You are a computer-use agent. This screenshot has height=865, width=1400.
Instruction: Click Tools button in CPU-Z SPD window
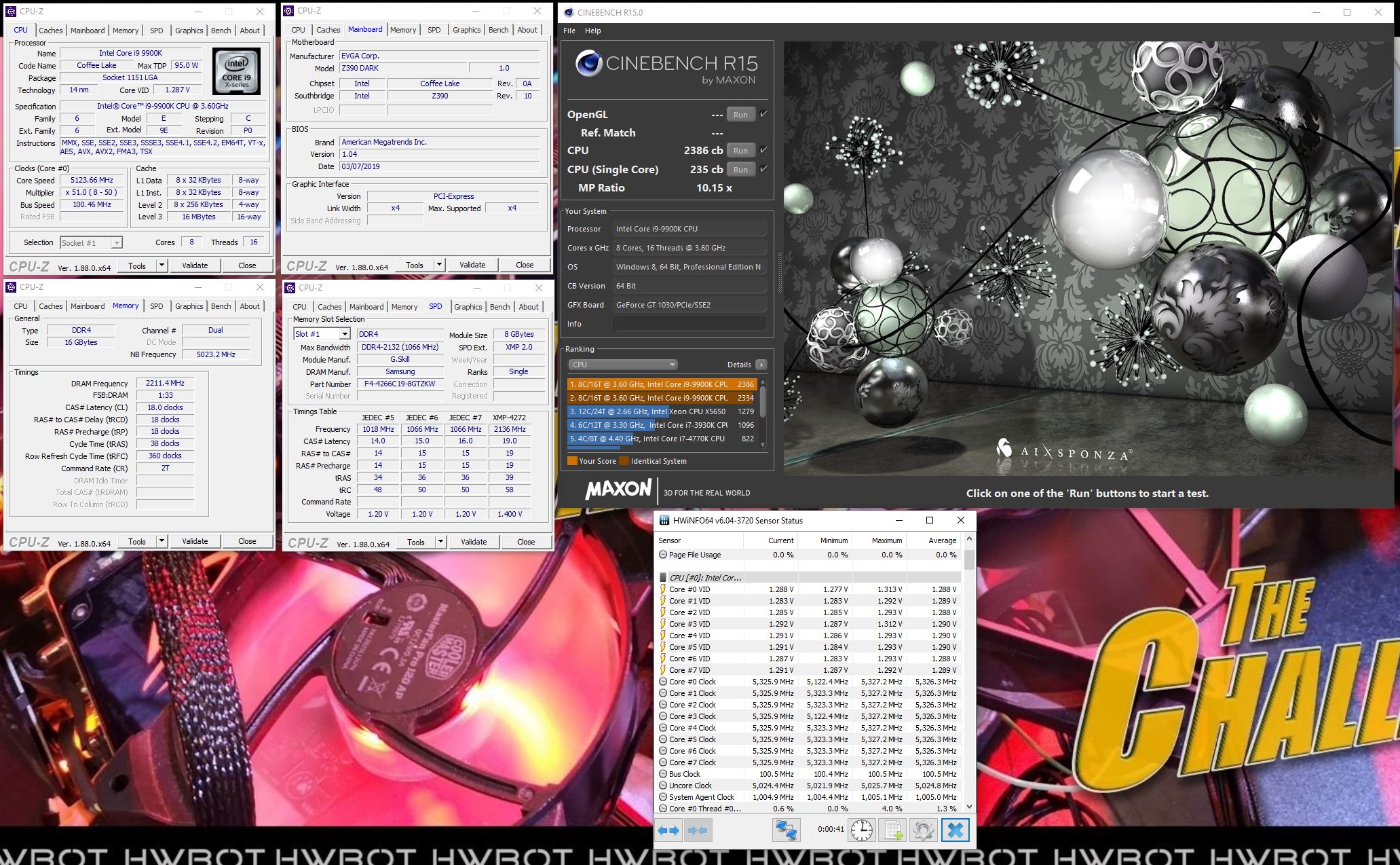point(416,542)
